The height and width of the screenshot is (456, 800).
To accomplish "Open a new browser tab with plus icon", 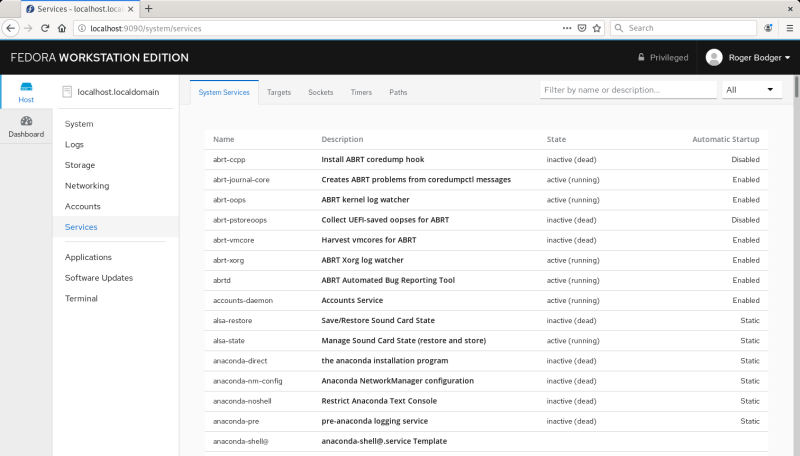I will [x=149, y=8].
